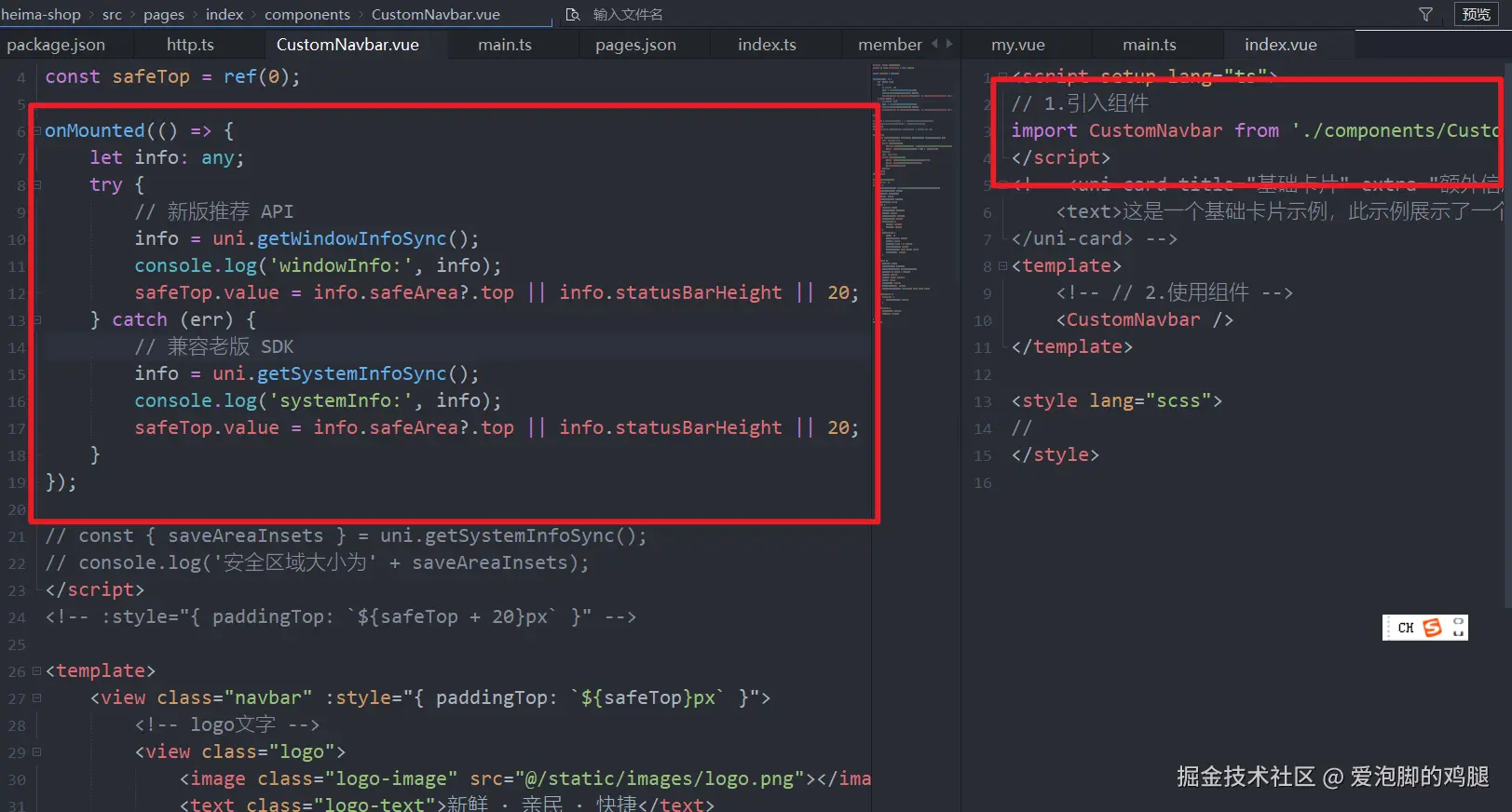Open the http.ts tab
The width and height of the screenshot is (1512, 812).
pyautogui.click(x=190, y=45)
